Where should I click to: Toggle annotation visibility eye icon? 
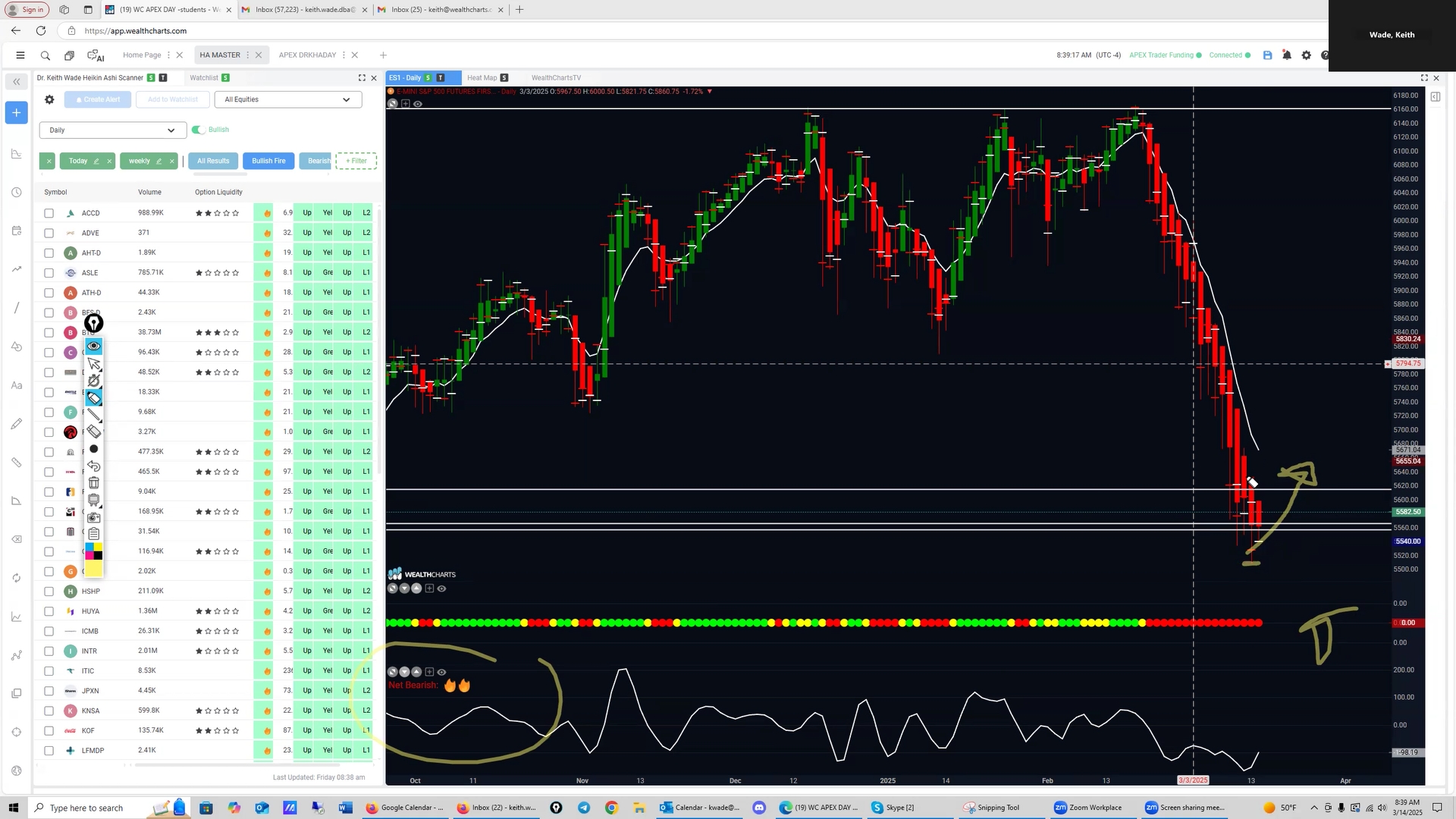pyautogui.click(x=94, y=347)
